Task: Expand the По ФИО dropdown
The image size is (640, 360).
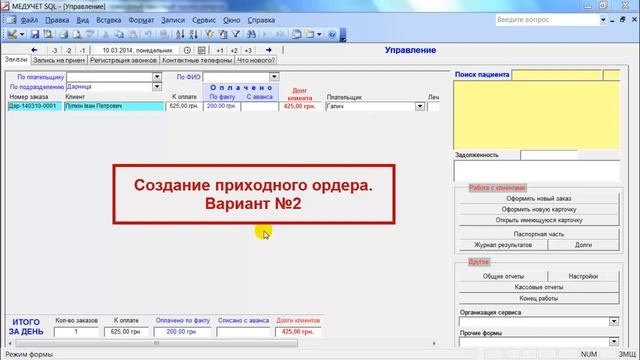Action: pos(274,77)
